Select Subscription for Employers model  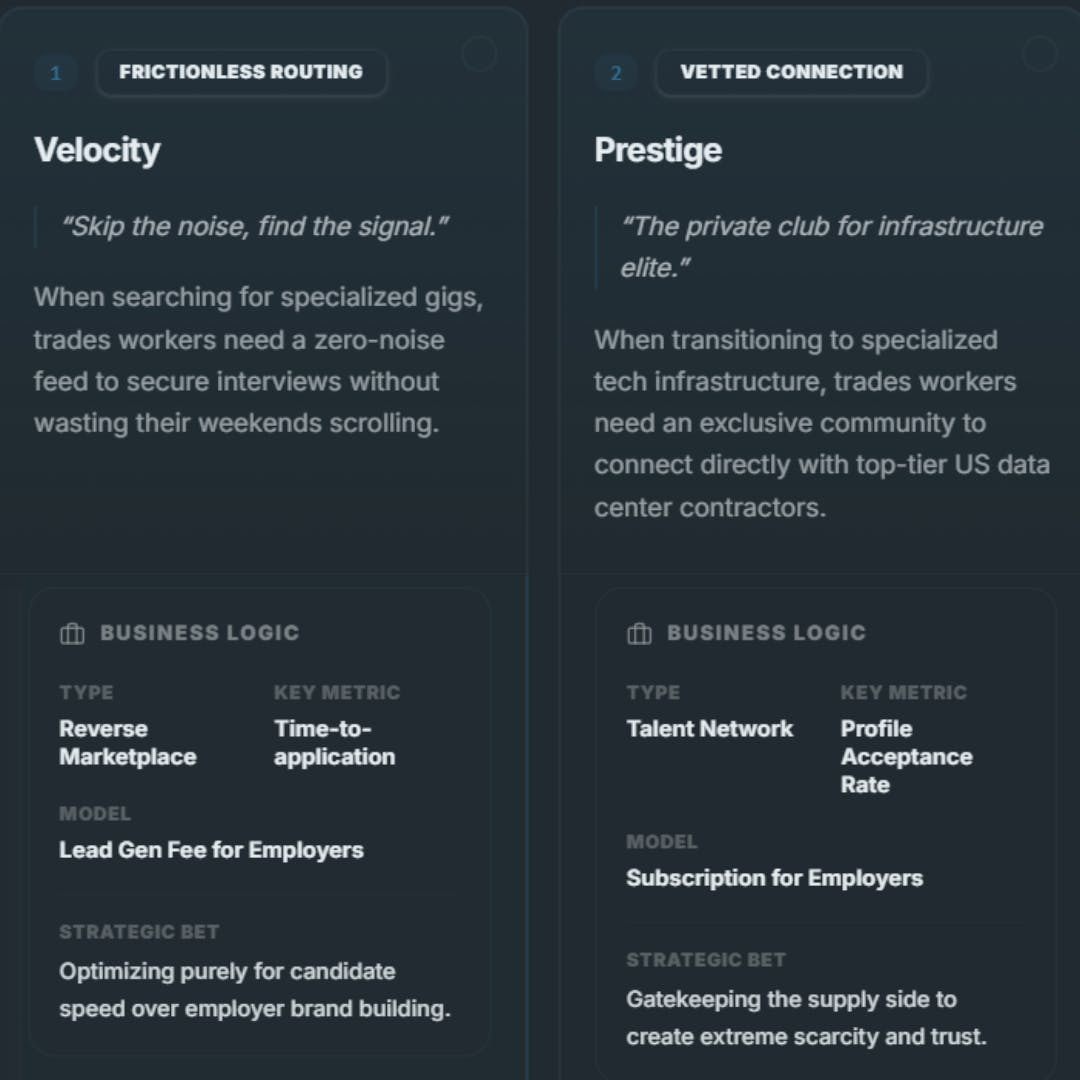774,878
